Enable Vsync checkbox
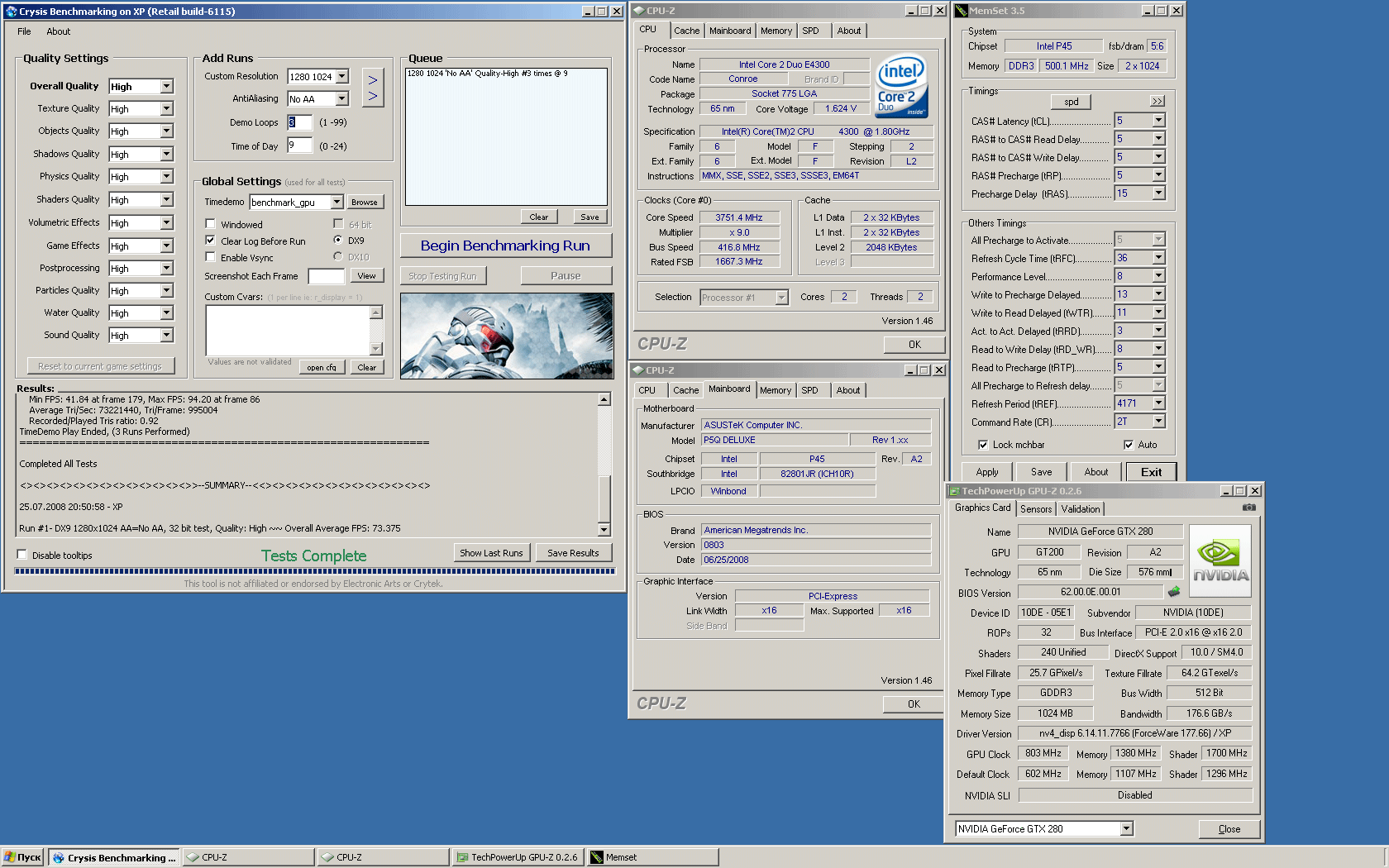 point(211,257)
